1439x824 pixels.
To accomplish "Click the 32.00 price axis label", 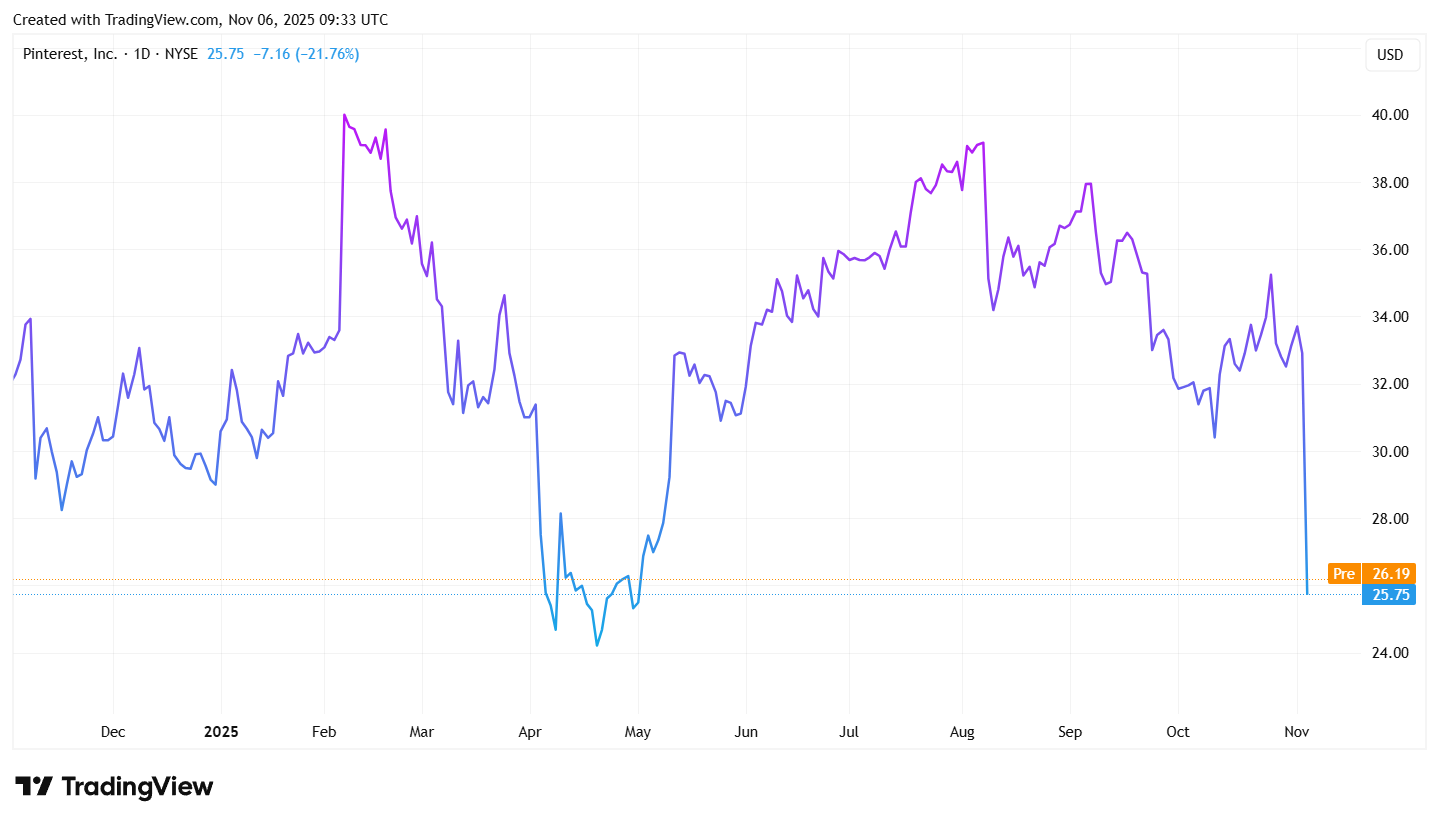I will click(1389, 384).
